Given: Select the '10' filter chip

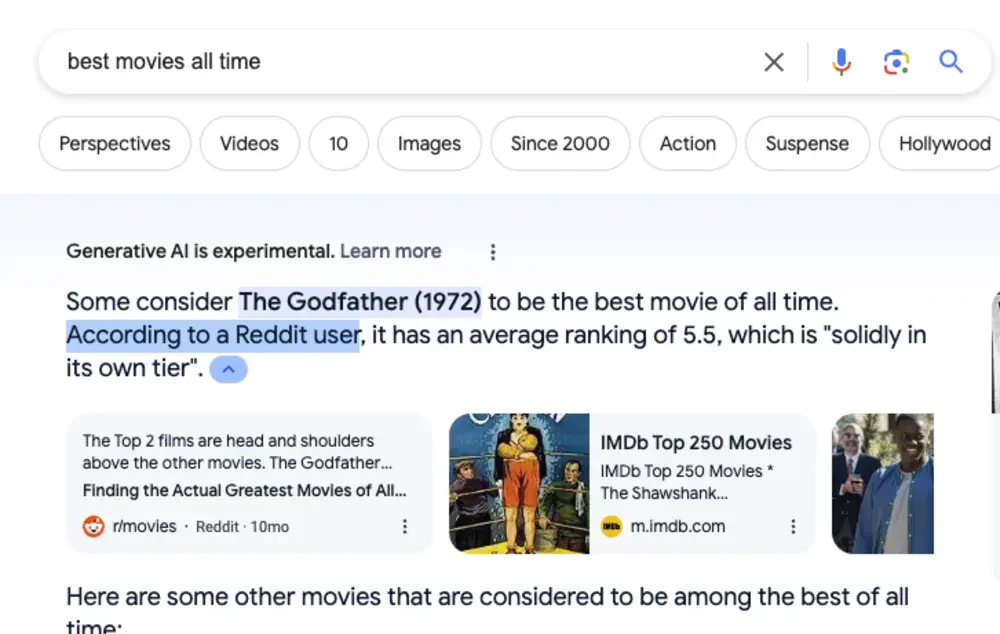Looking at the screenshot, I should point(339,144).
